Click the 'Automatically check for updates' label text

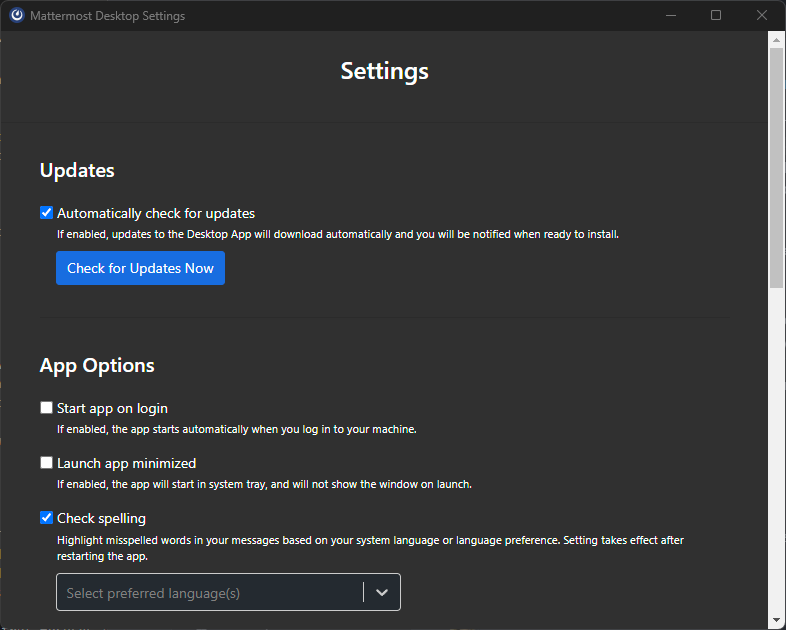click(156, 213)
